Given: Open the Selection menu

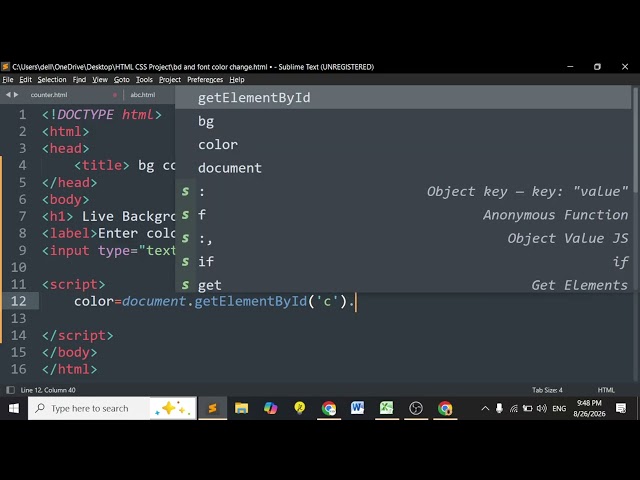Looking at the screenshot, I should point(52,80).
